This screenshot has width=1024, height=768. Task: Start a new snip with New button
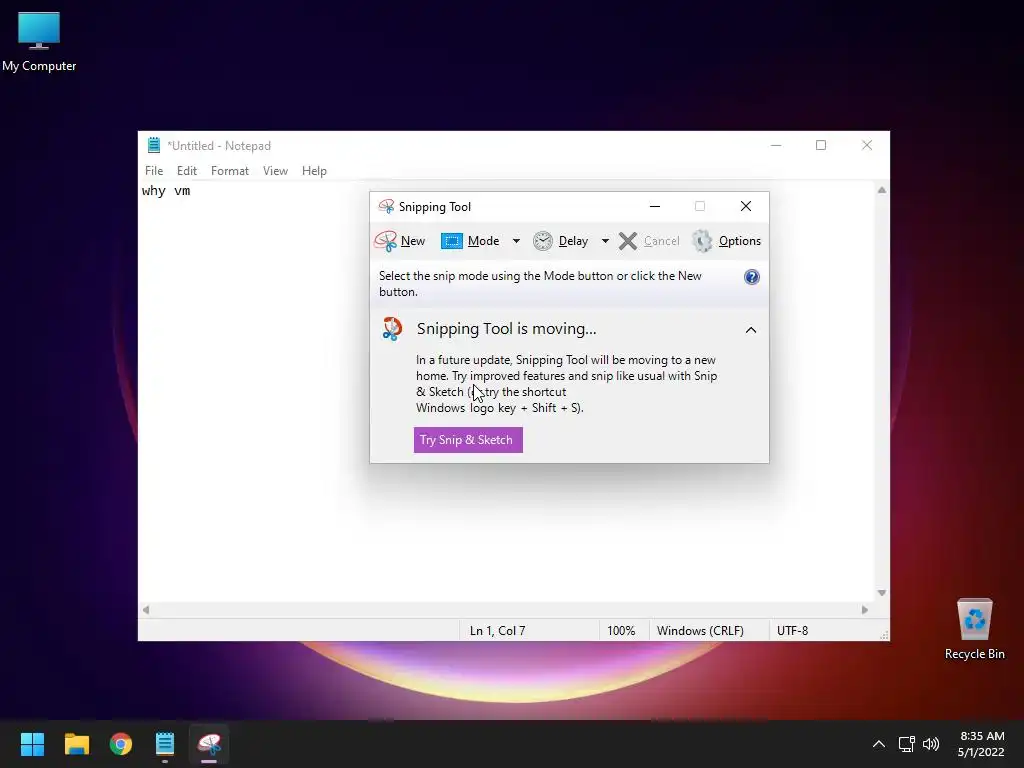(400, 241)
